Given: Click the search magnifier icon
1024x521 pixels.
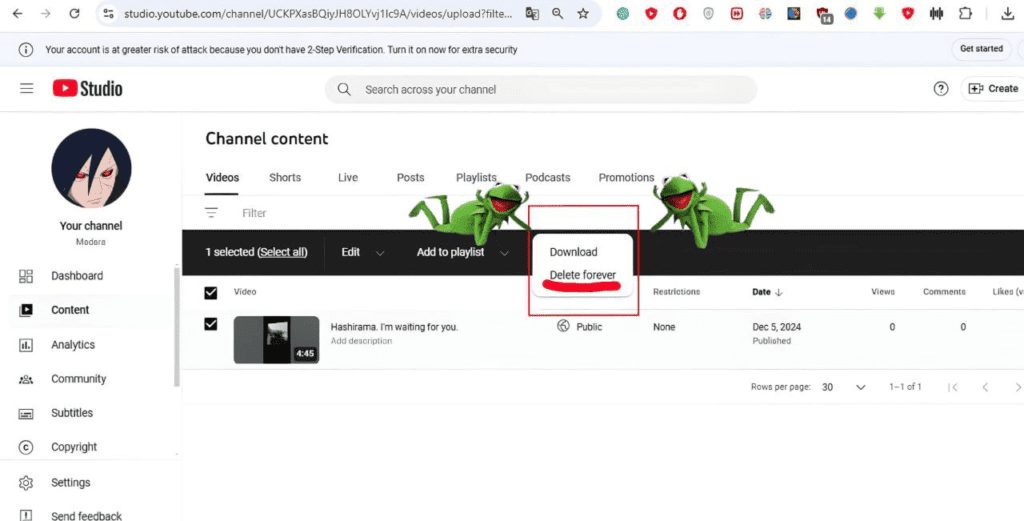Looking at the screenshot, I should (x=344, y=89).
